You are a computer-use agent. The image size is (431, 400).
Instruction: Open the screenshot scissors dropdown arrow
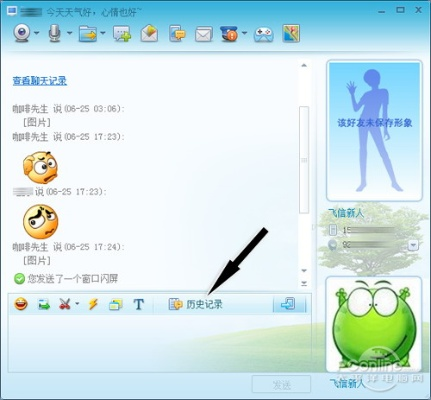[77, 304]
